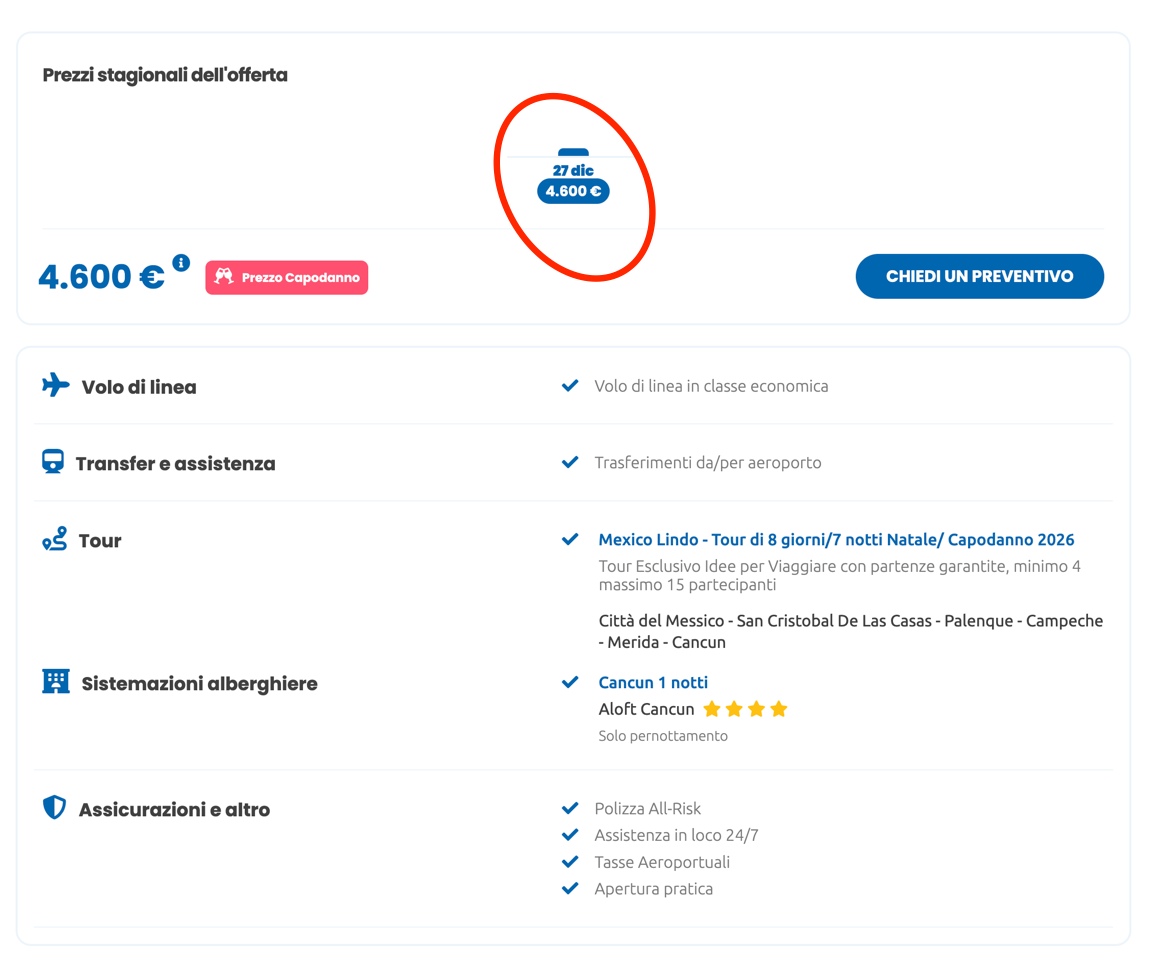The height and width of the screenshot is (960, 1150).
Task: Click checkmark beside Volo di linea in classe economica
Action: [x=570, y=386]
